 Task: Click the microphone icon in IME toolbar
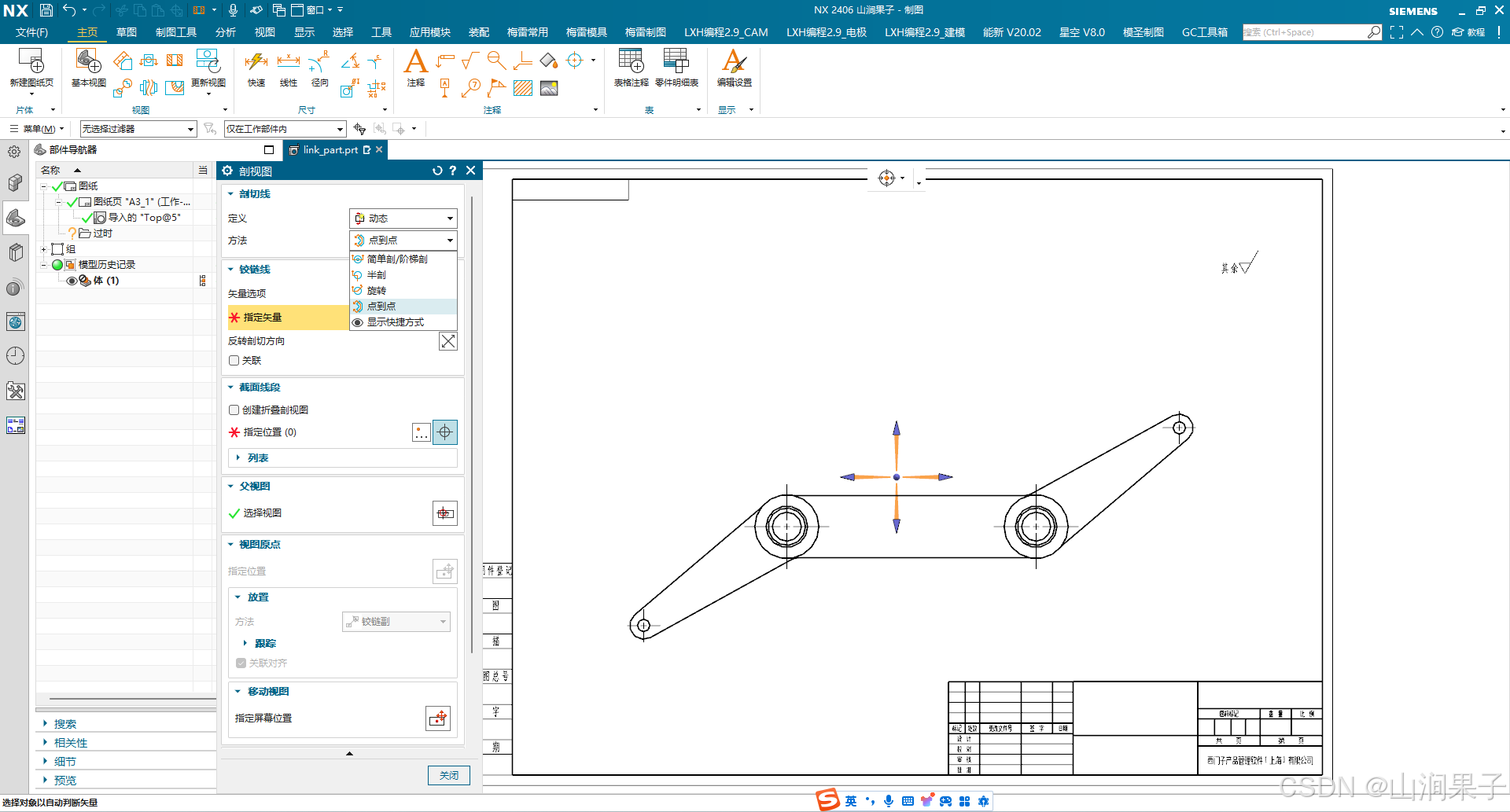click(x=889, y=801)
